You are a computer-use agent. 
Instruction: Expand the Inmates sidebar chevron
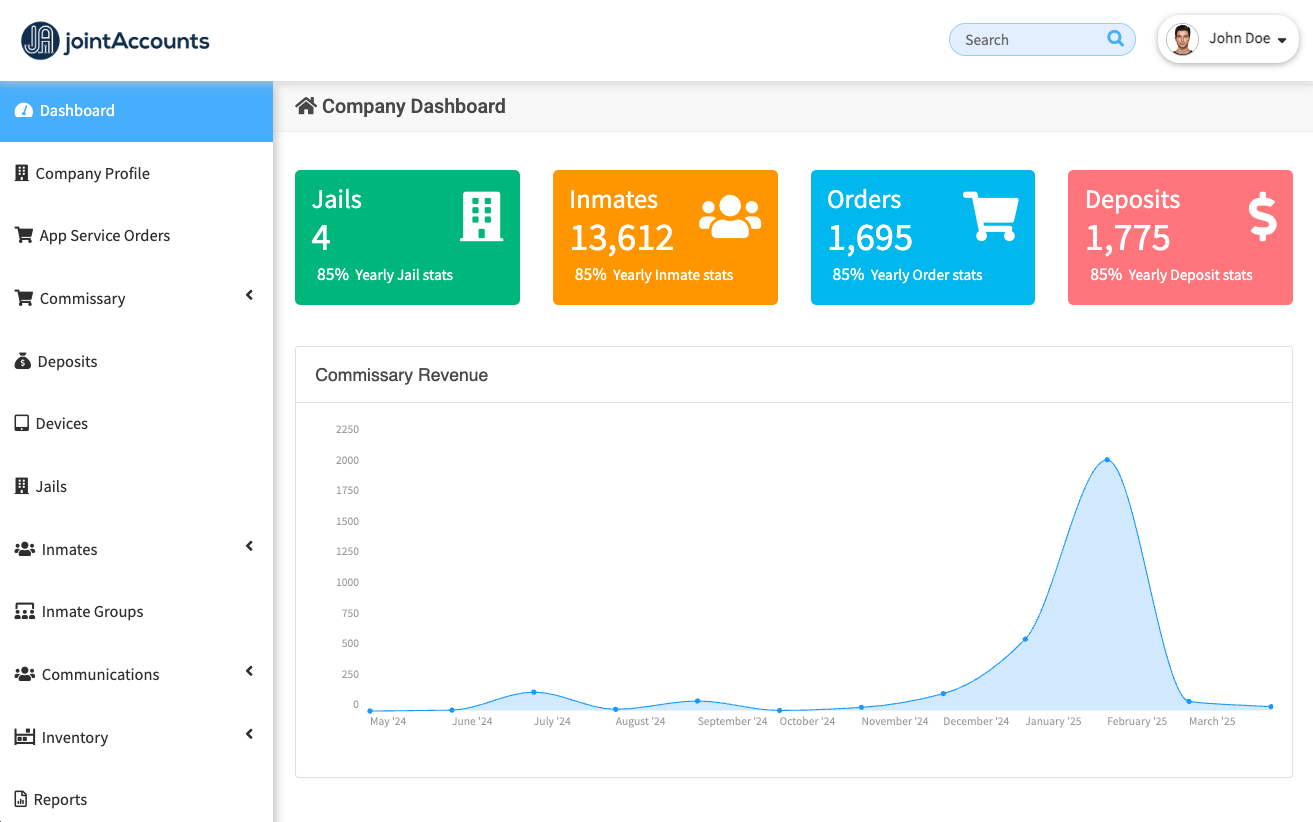pos(249,547)
